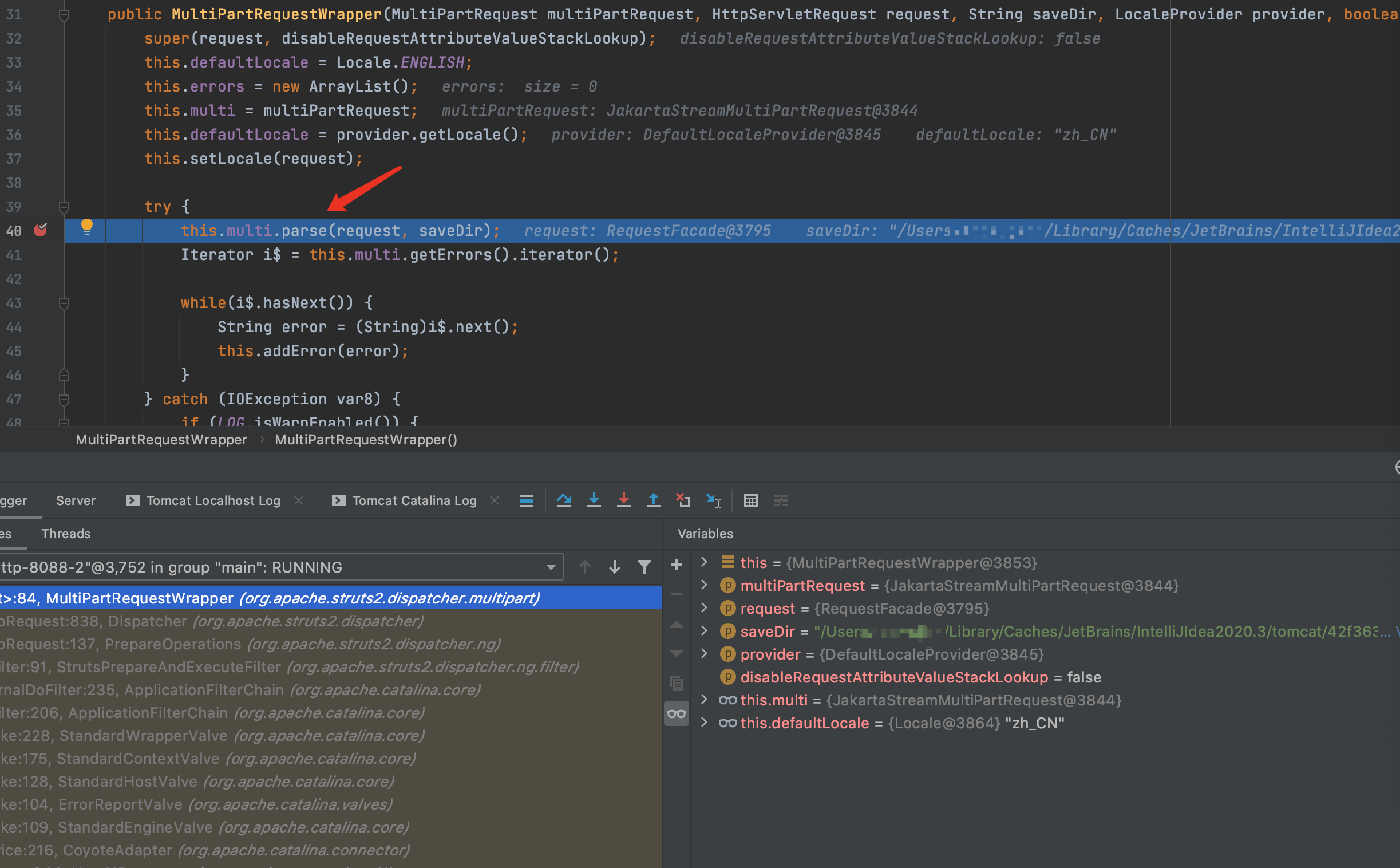Move watch up in Variables sidebar
The height and width of the screenshot is (868, 1400).
pyautogui.click(x=677, y=625)
